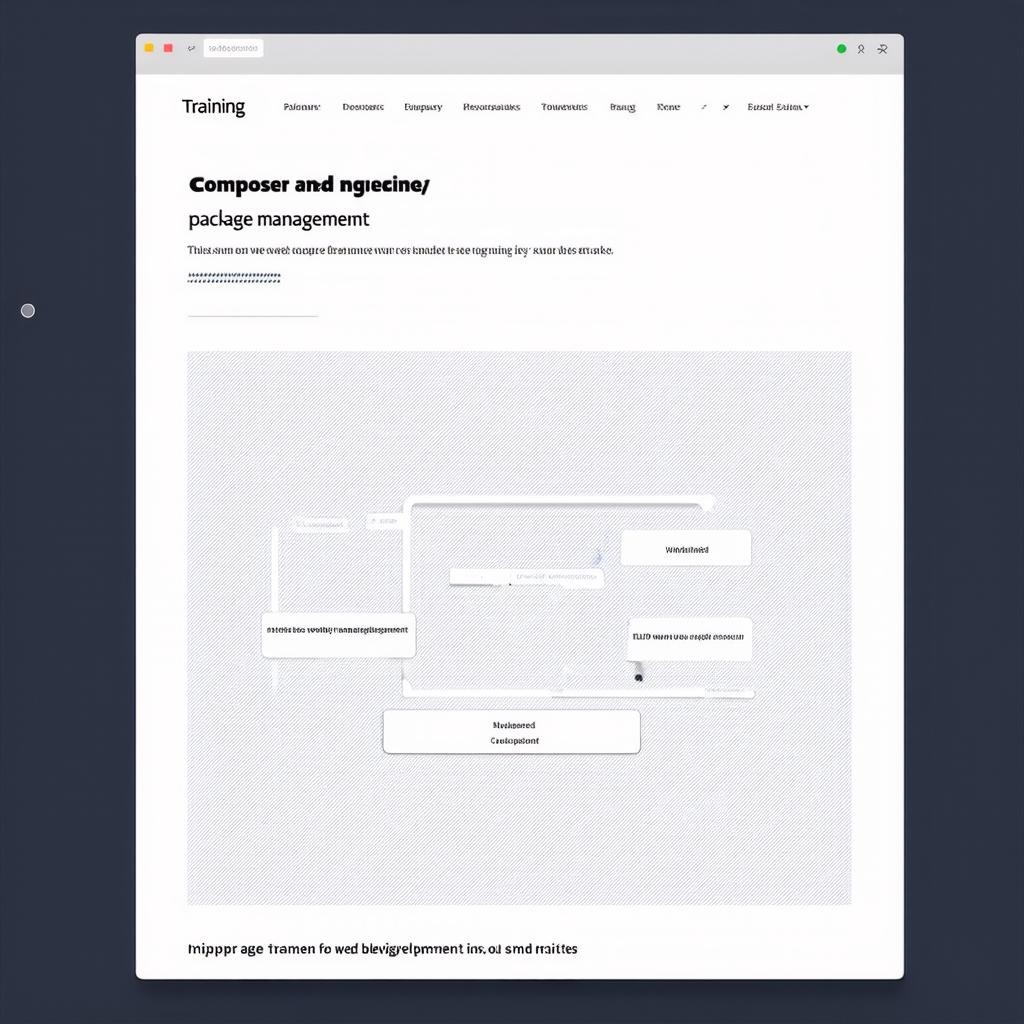Click the small black dot in diagram

[639, 678]
